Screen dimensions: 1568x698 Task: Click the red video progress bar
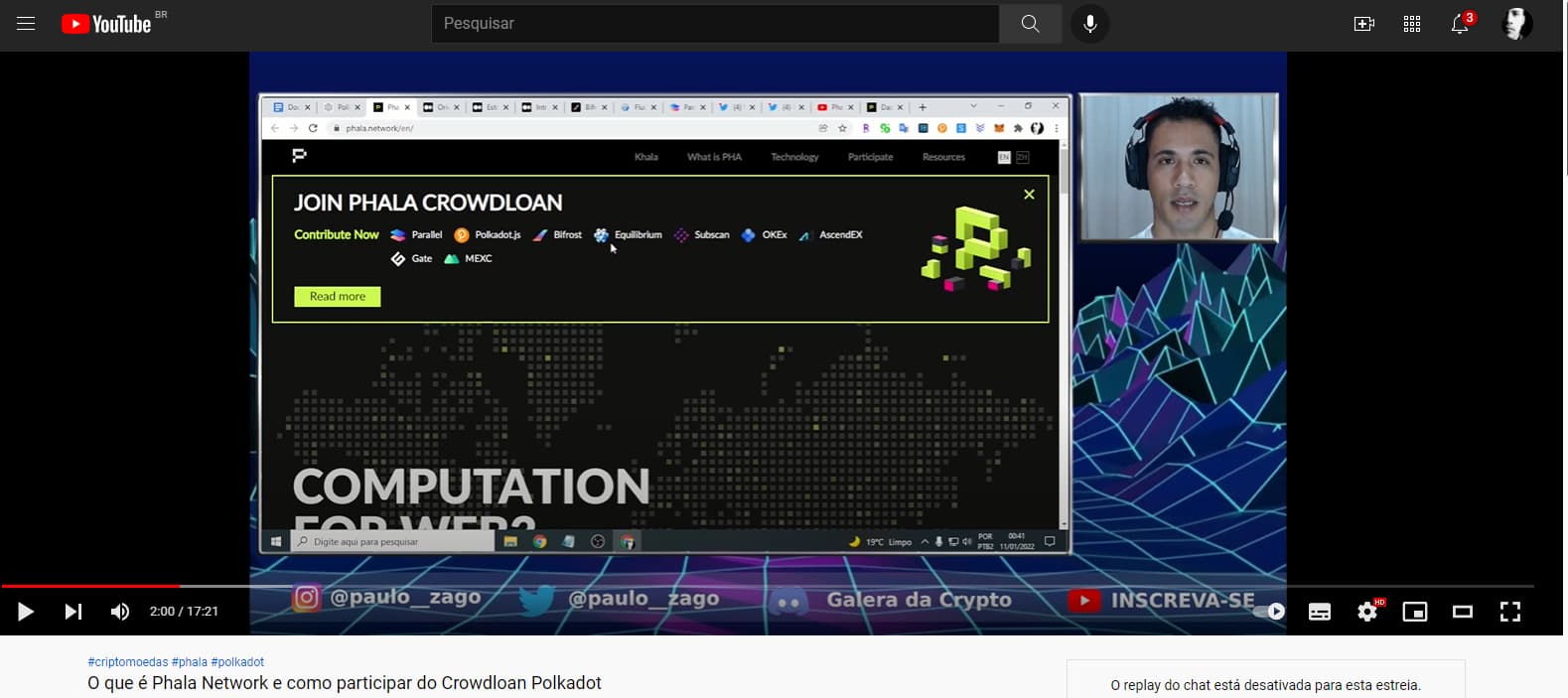tap(90, 586)
